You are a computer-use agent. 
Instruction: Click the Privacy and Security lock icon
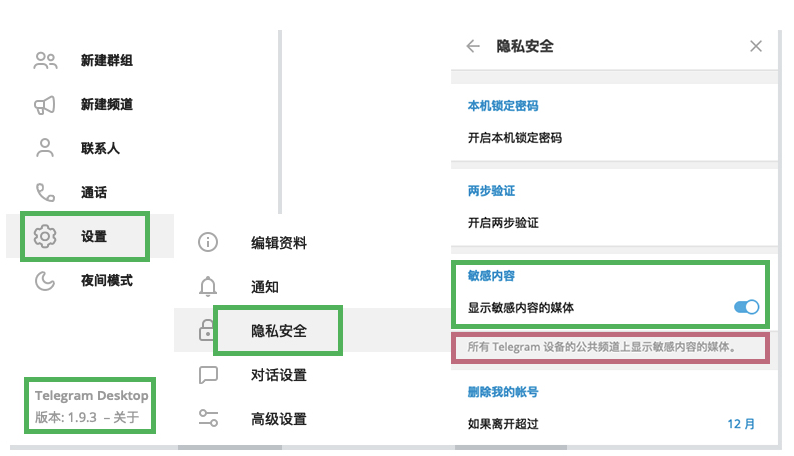208,330
